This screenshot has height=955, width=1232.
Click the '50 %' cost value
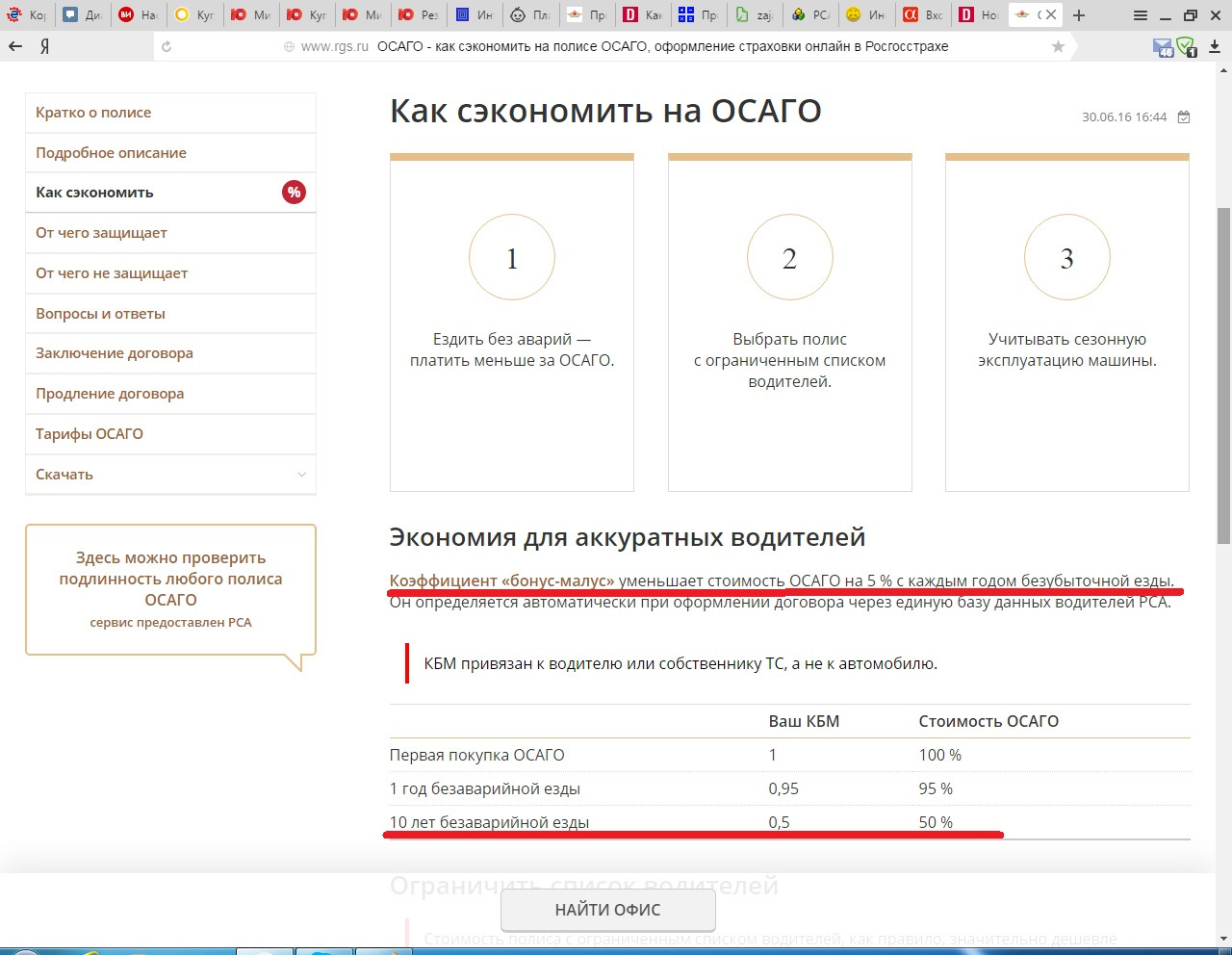(936, 822)
